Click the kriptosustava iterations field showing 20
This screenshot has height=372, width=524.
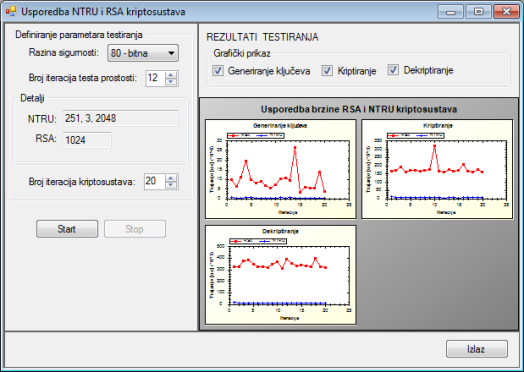click(155, 181)
